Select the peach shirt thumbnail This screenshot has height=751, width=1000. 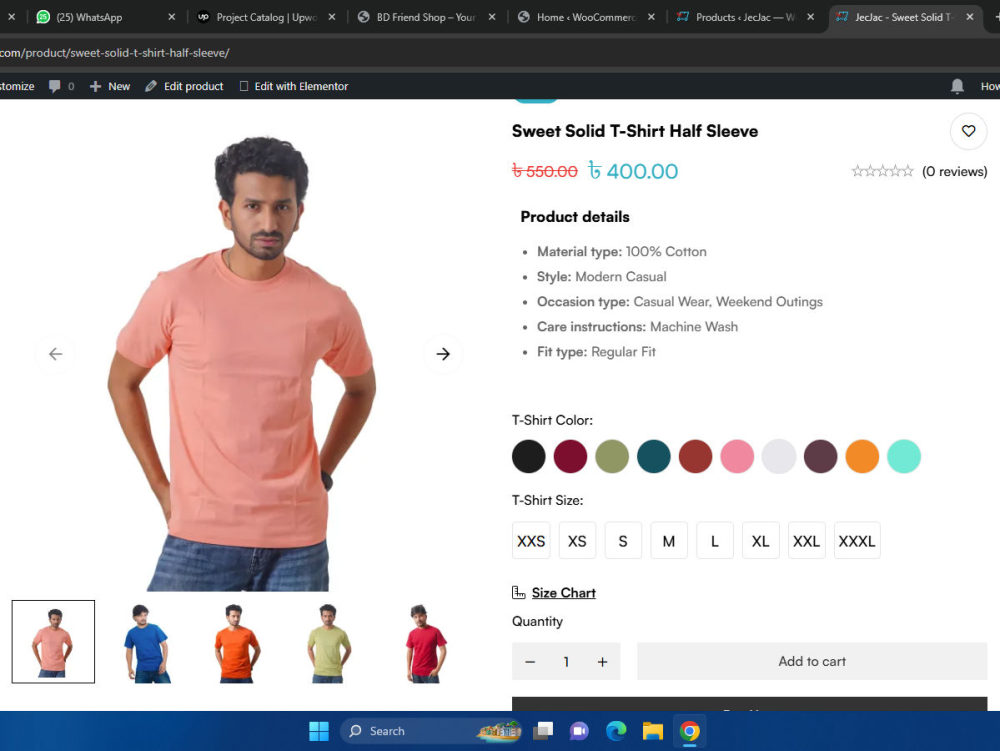tap(53, 641)
